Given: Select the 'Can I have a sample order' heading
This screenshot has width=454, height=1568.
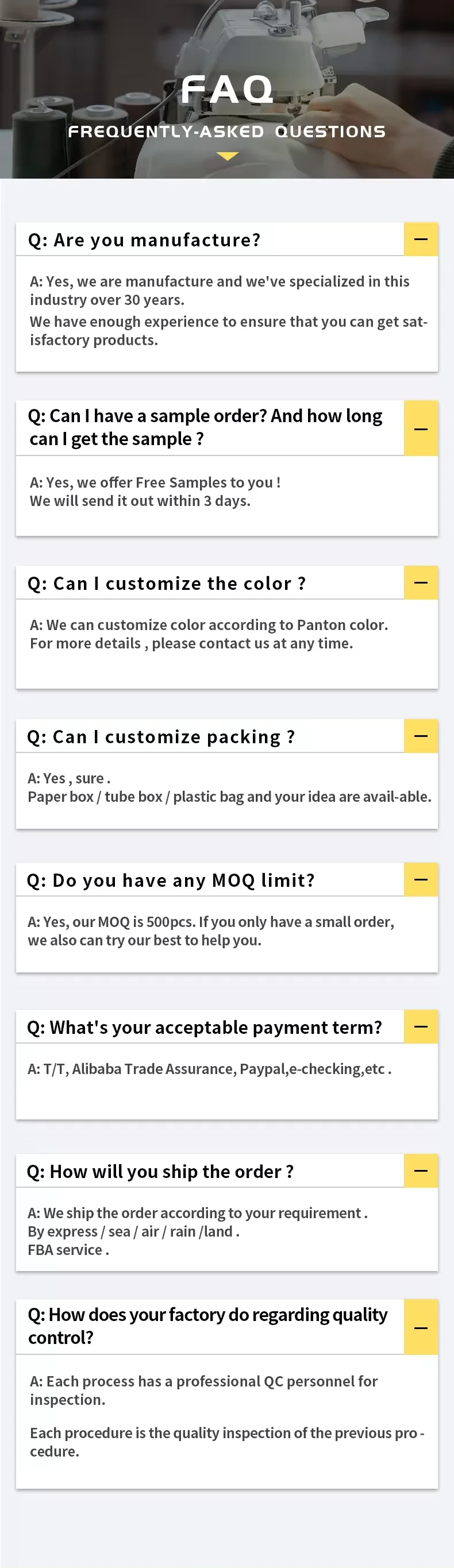Looking at the screenshot, I should 205,427.
